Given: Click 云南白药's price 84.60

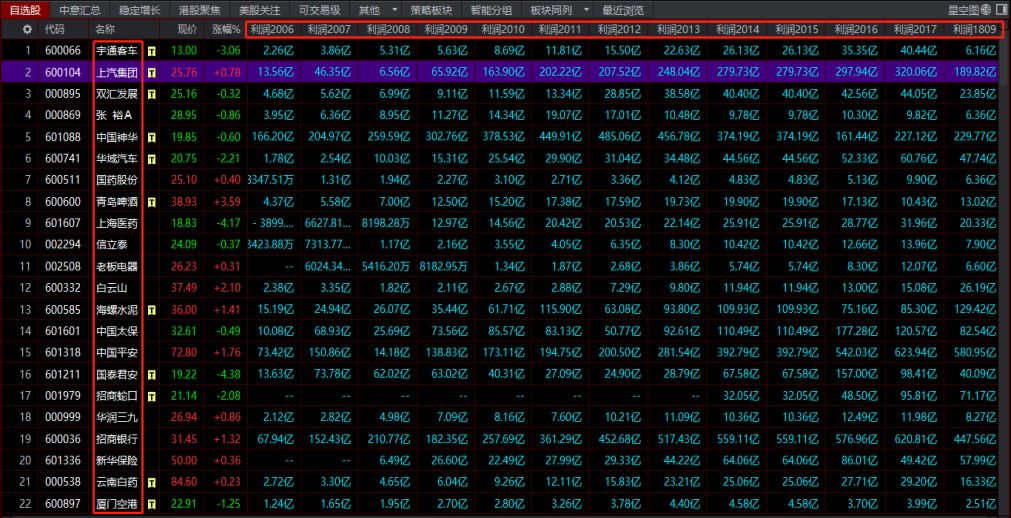Looking at the screenshot, I should 184,483.
